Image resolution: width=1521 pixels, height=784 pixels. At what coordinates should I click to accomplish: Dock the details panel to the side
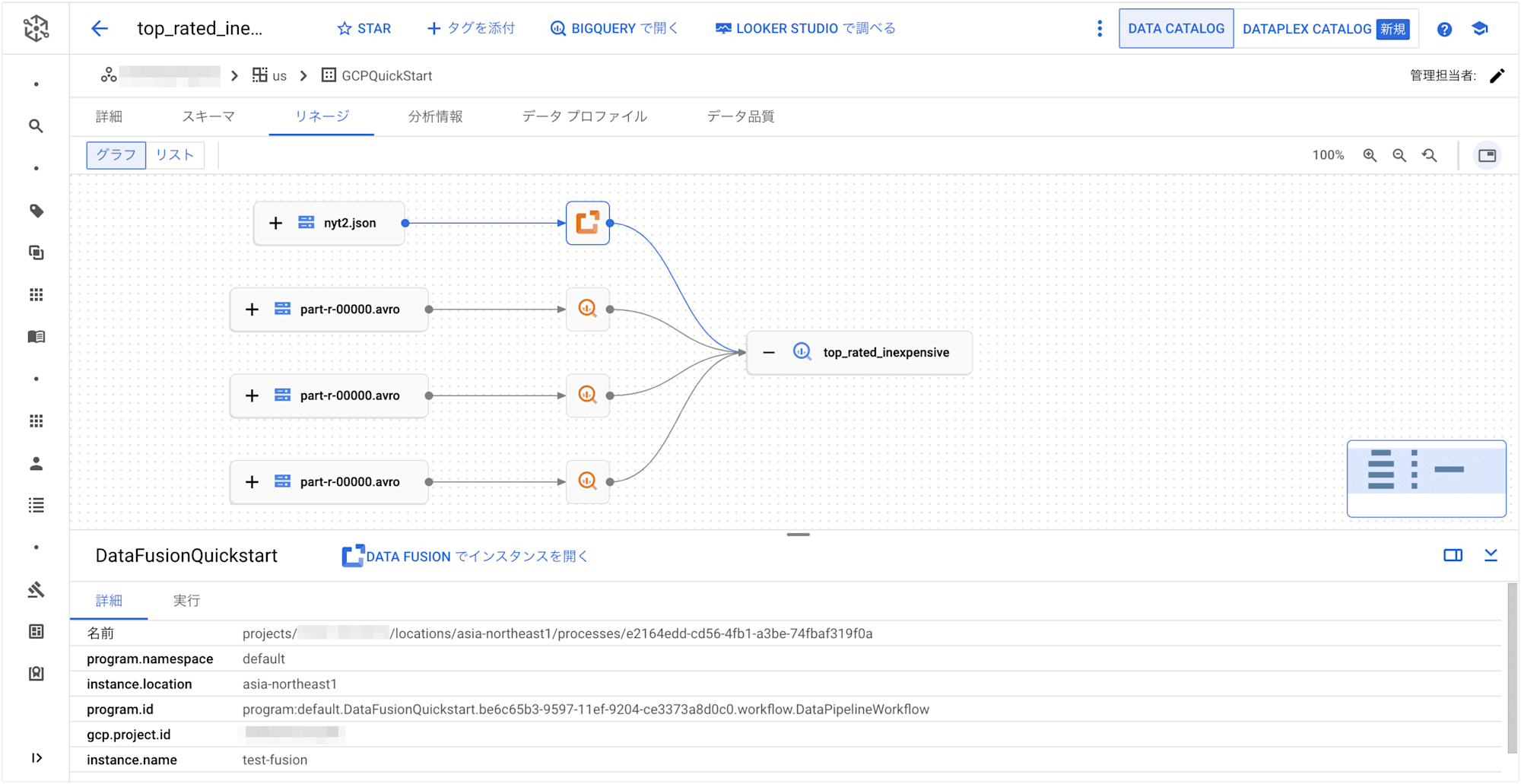pos(1453,556)
